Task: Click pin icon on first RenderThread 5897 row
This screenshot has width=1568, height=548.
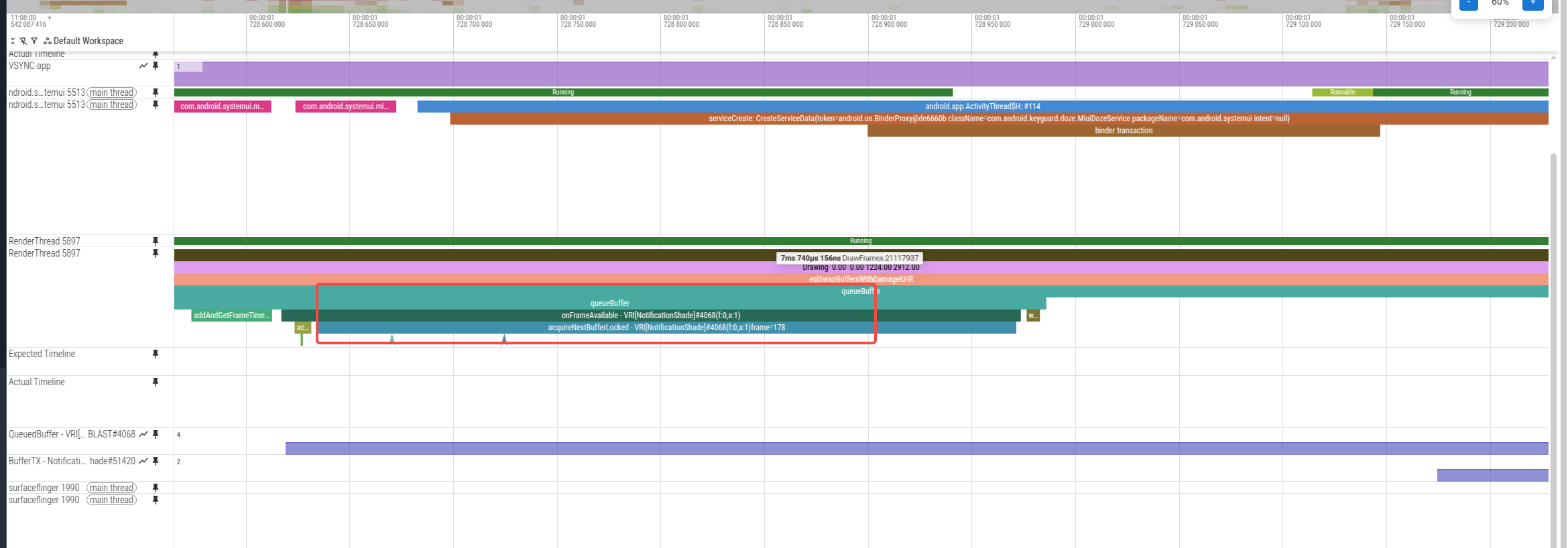Action: point(156,241)
